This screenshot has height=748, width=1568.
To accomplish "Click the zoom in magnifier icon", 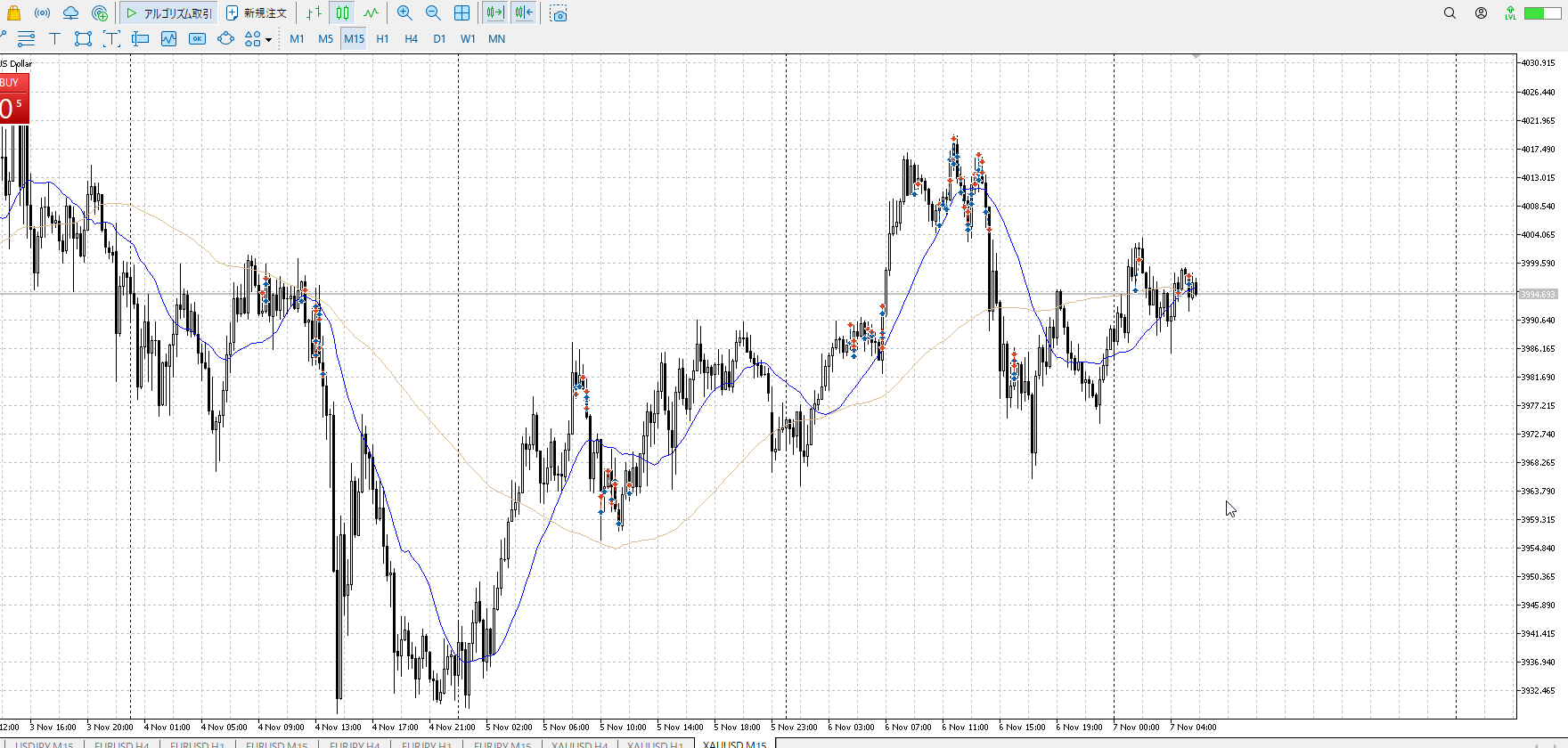I will tap(404, 13).
